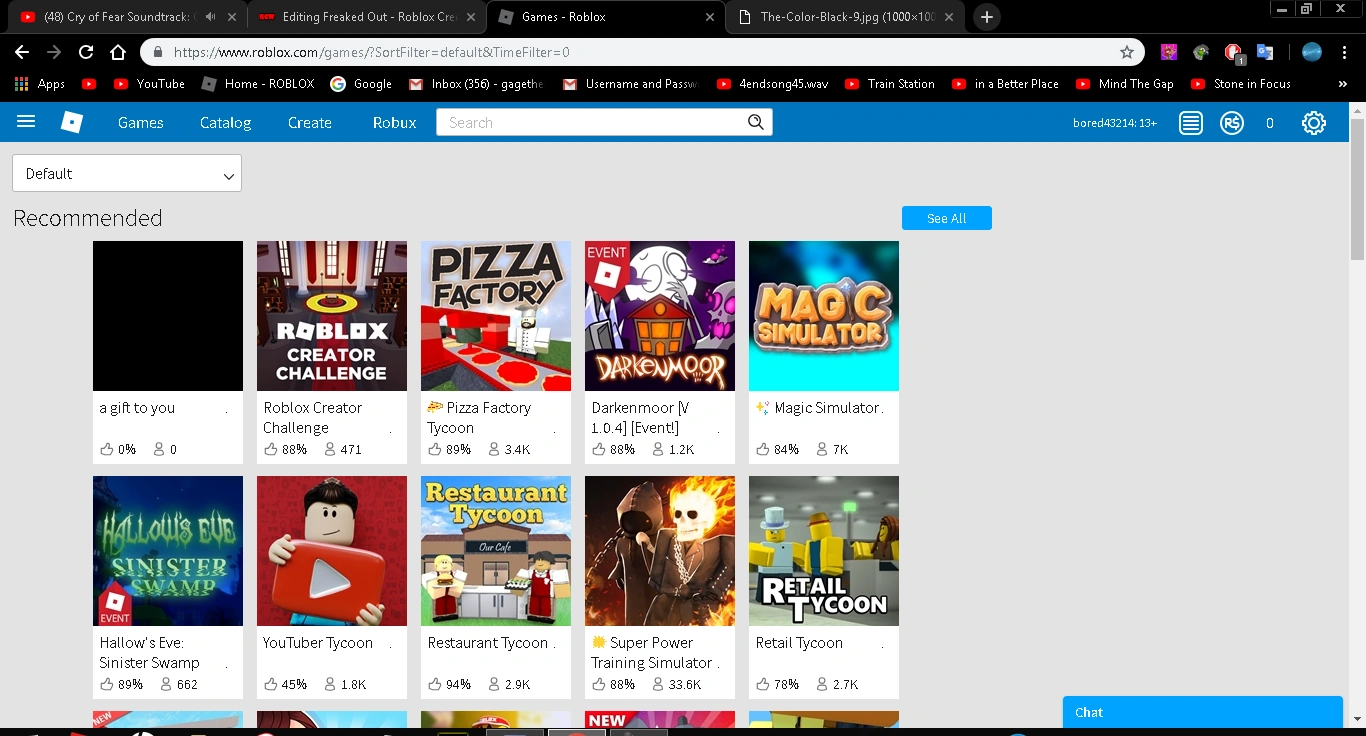Open the Chat panel bar
The image size is (1366, 736).
1203,712
